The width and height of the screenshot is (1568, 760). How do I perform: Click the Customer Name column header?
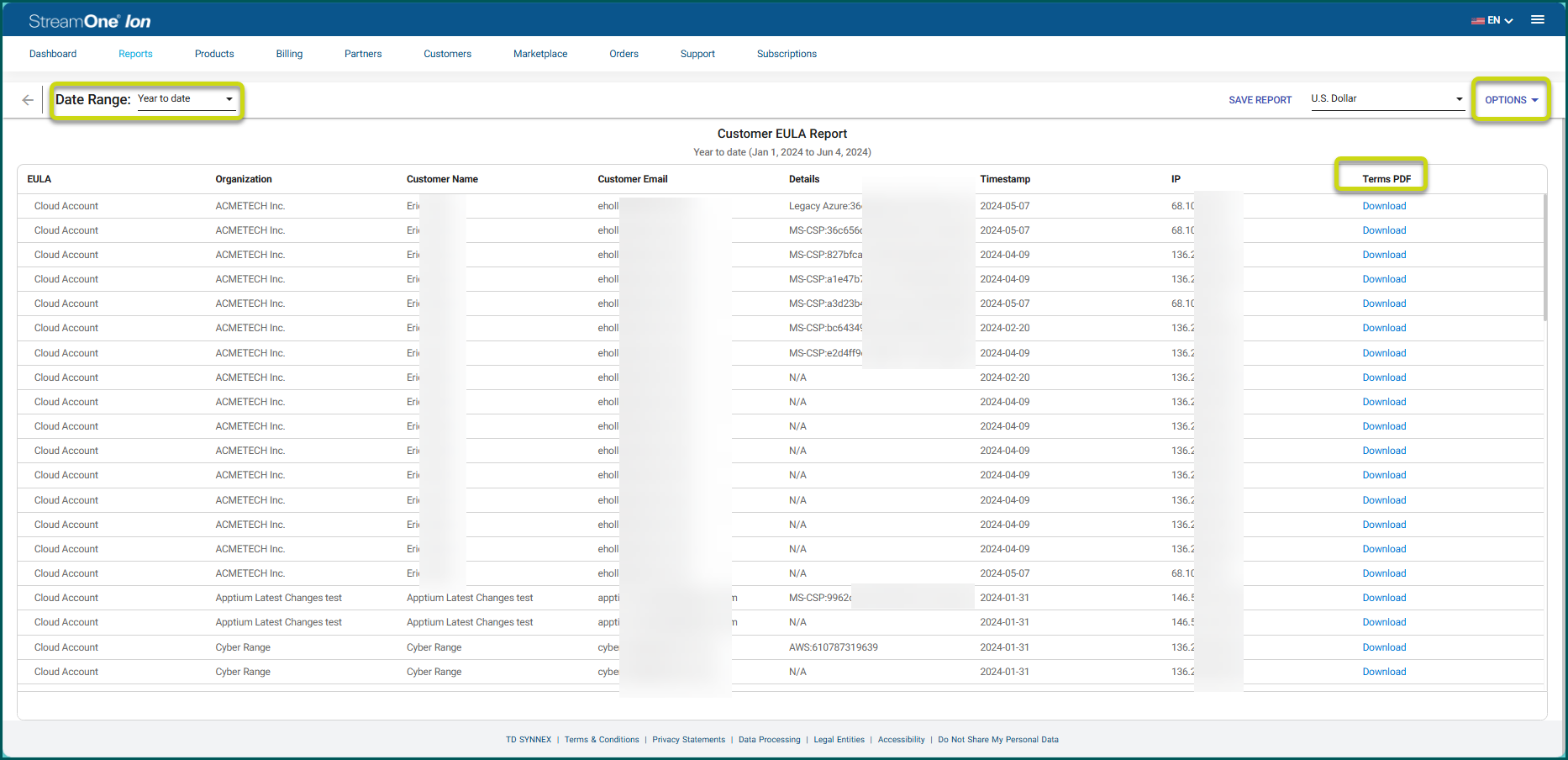point(442,179)
